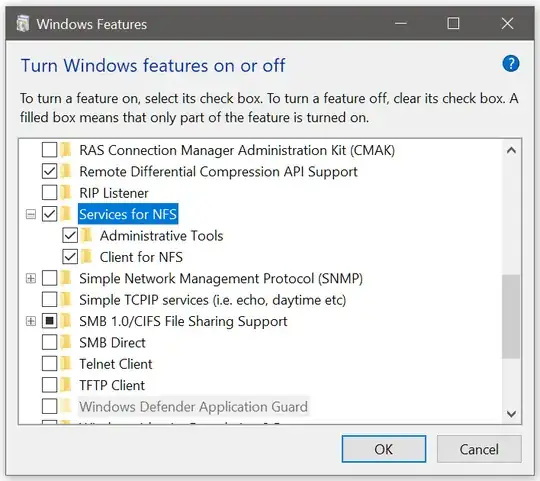Screen dimensions: 540x481
Task: Select Remote Differential Compression API Support label
Action: 218,171
